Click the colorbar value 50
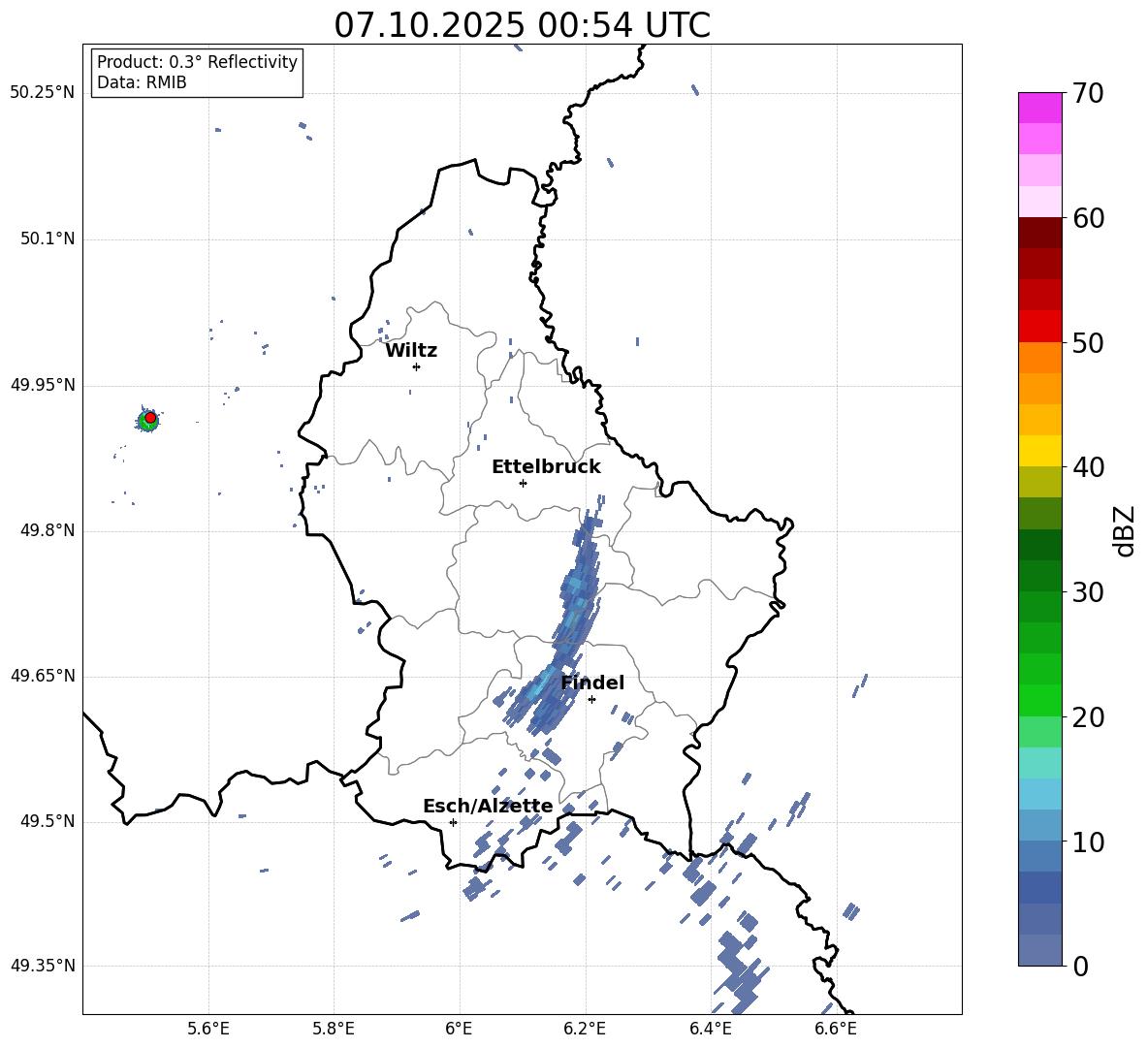Screen dimensions: 1148x1048 (1088, 342)
